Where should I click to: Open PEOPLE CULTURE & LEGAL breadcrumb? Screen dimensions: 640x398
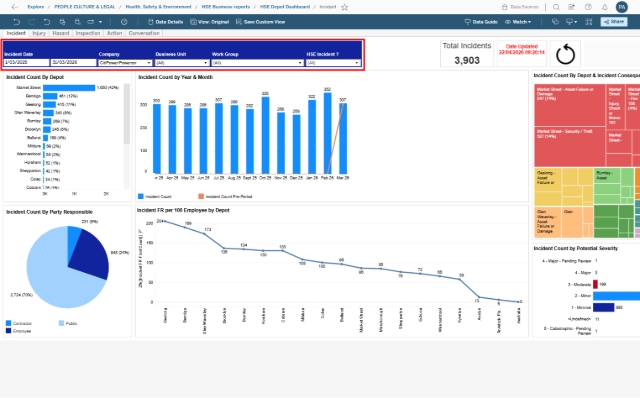[x=84, y=7]
